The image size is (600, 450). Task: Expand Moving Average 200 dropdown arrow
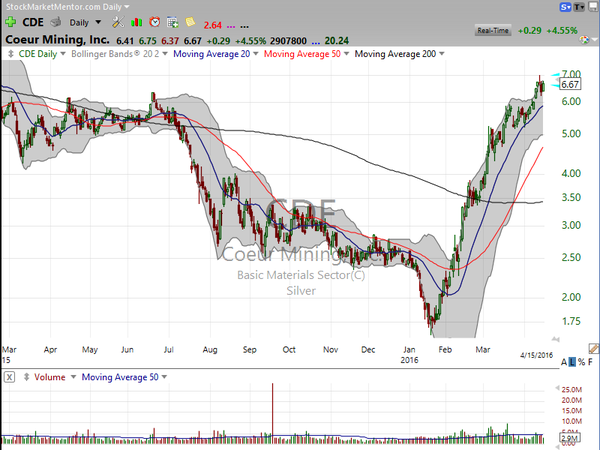442,54
